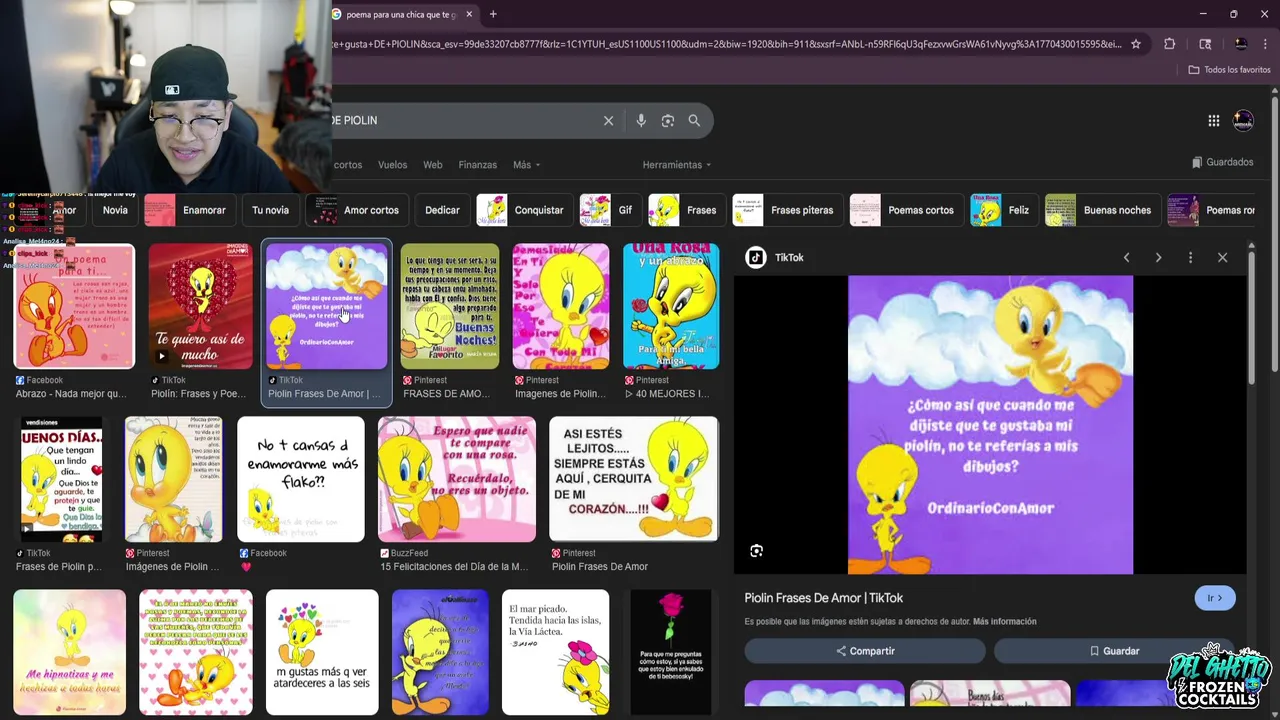Open the Chrome profile avatar in toolbar
The height and width of the screenshot is (720, 1280).
click(x=1241, y=44)
